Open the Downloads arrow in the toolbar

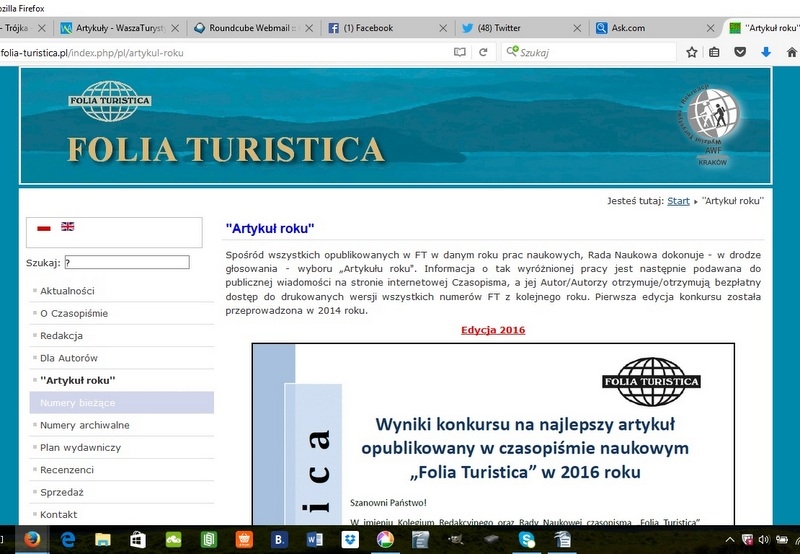[x=766, y=52]
